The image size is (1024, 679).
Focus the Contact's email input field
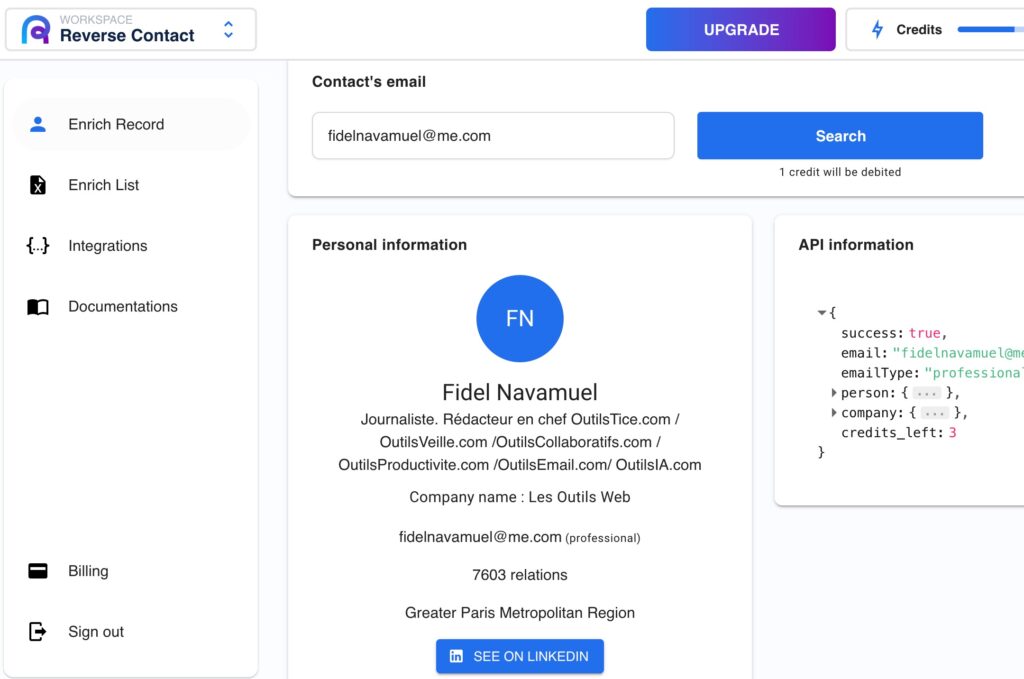[x=493, y=136]
